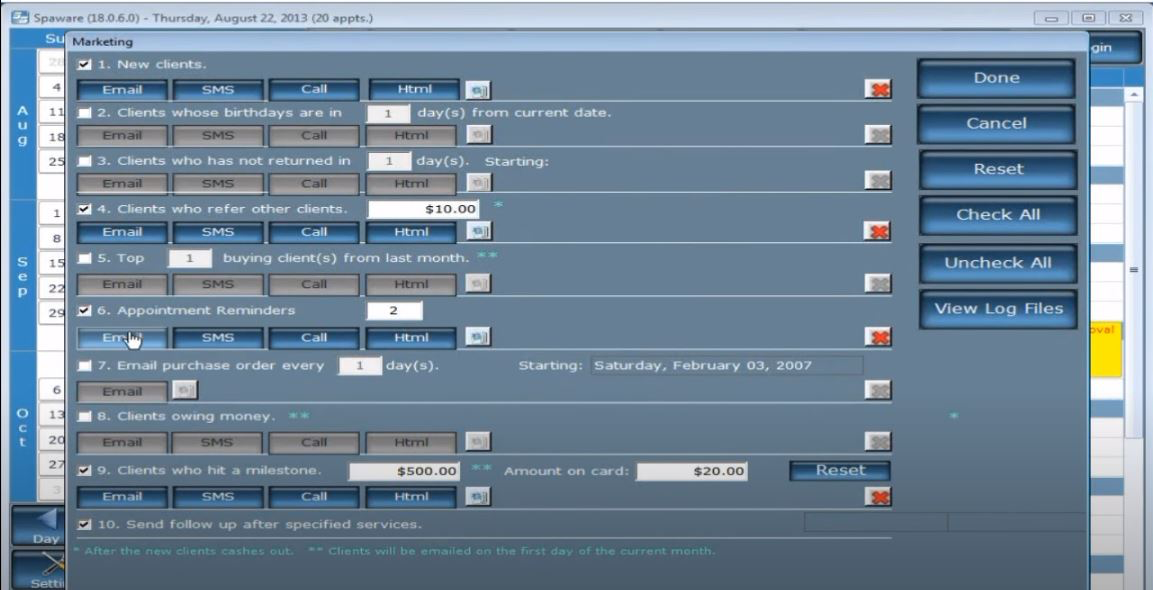Enable Email purchase order checkbox
The width and height of the screenshot is (1153, 590).
point(85,366)
